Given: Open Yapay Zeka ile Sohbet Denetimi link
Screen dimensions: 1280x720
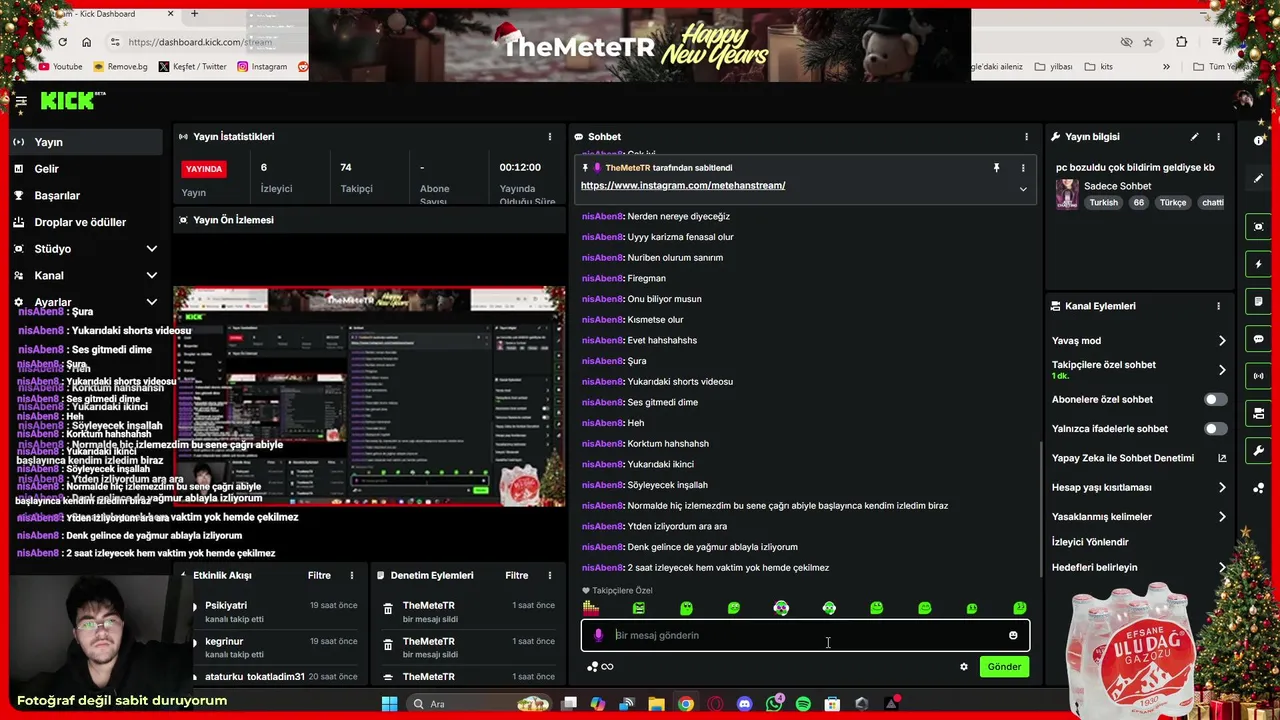Looking at the screenshot, I should pyautogui.click(x=1138, y=458).
